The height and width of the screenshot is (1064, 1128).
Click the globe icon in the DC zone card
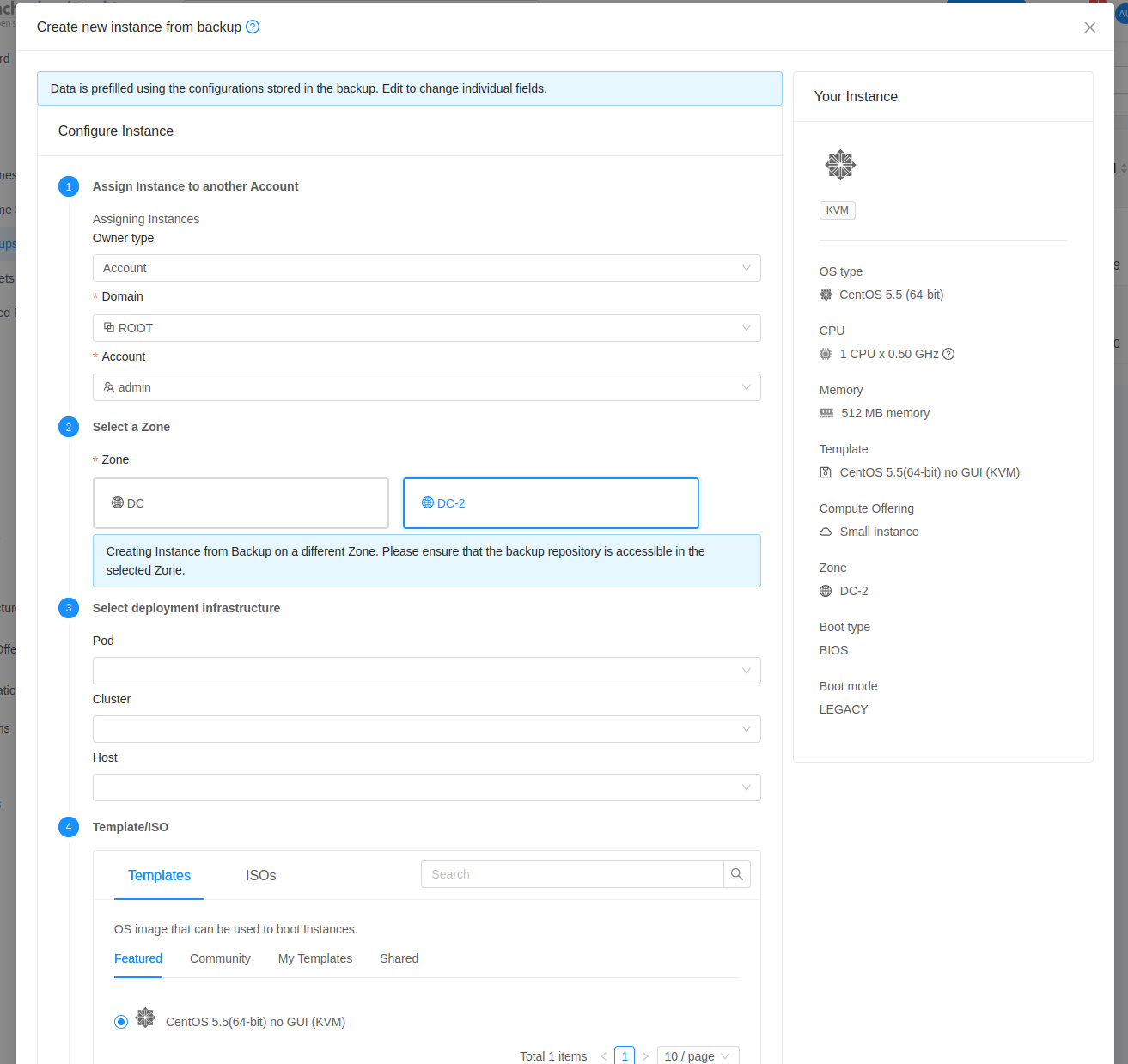click(x=118, y=503)
